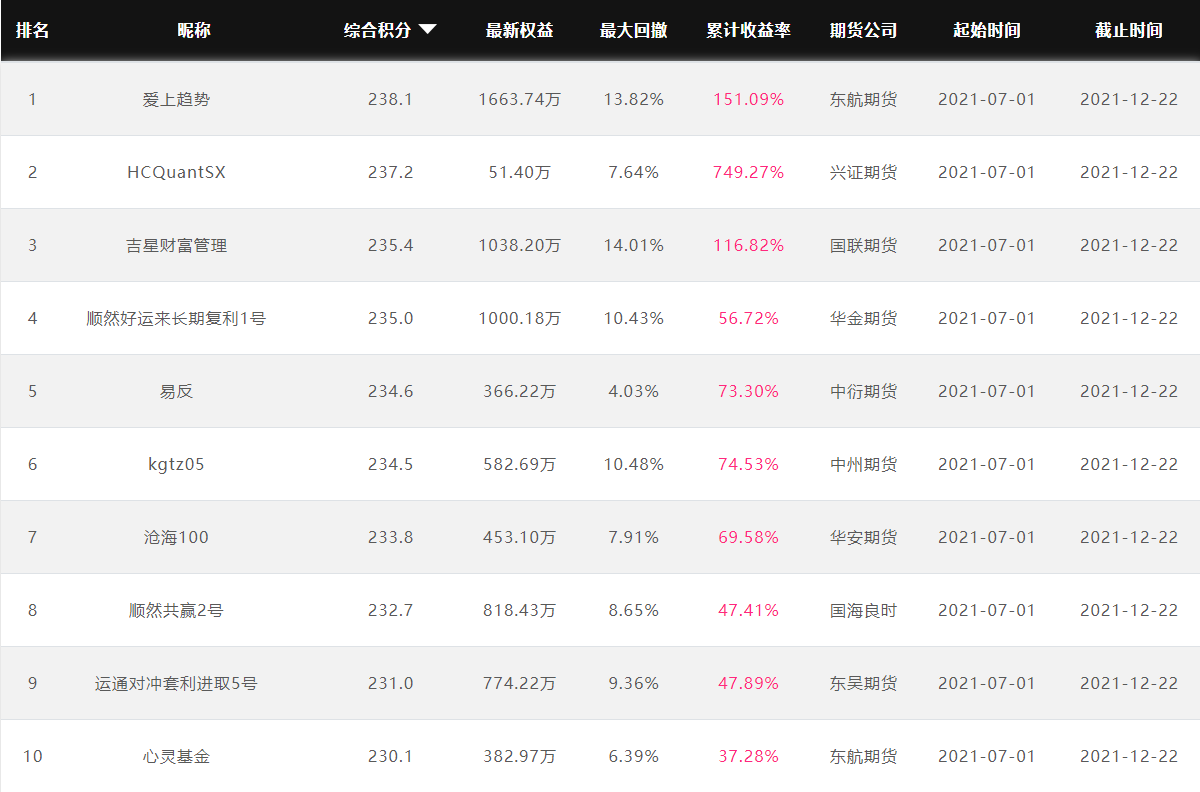This screenshot has width=1200, height=792.
Task: Click the 774.22万 equity cell
Action: tap(519, 683)
